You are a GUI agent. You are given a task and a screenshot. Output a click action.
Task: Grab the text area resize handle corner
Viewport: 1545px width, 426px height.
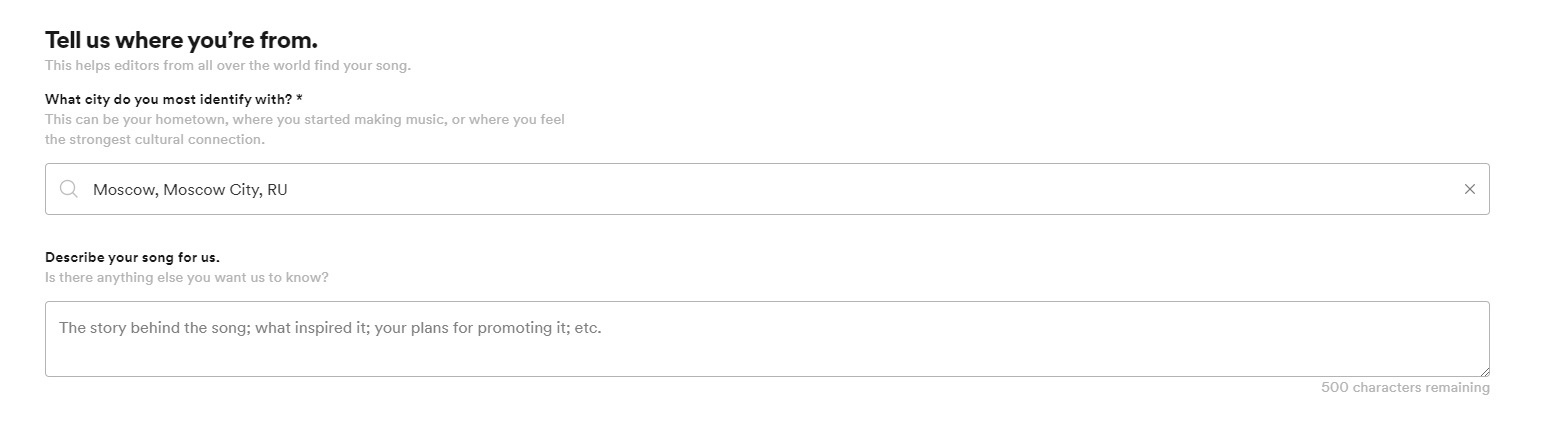pos(1484,371)
